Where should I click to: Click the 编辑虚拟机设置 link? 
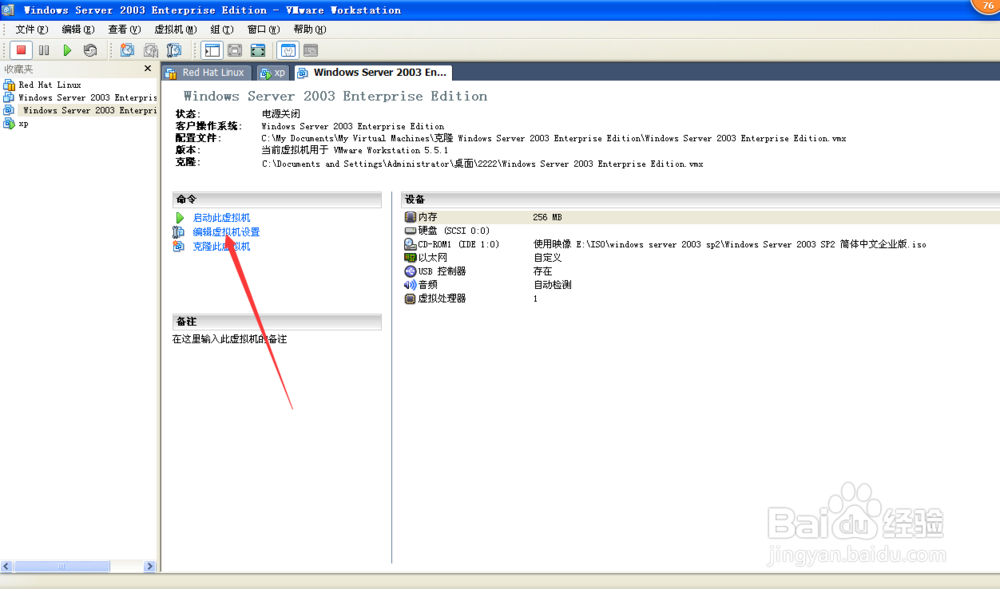226,232
